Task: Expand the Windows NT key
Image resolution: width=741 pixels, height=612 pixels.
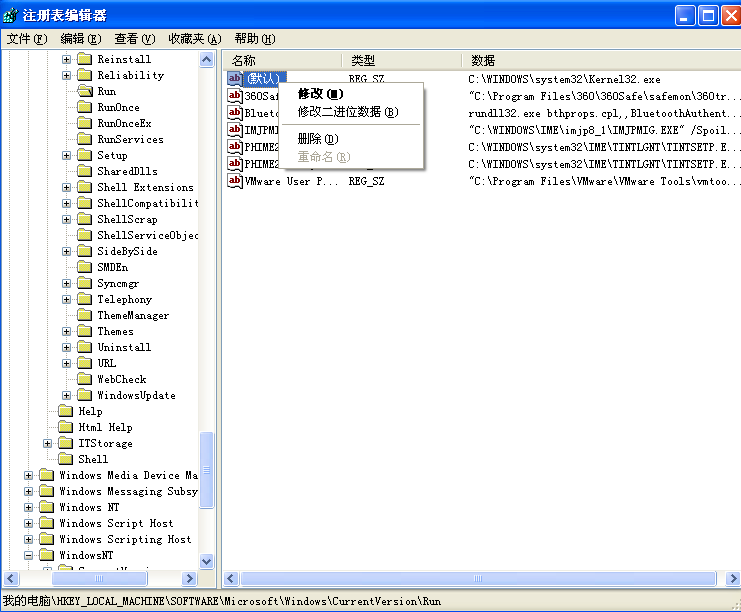Action: point(28,508)
